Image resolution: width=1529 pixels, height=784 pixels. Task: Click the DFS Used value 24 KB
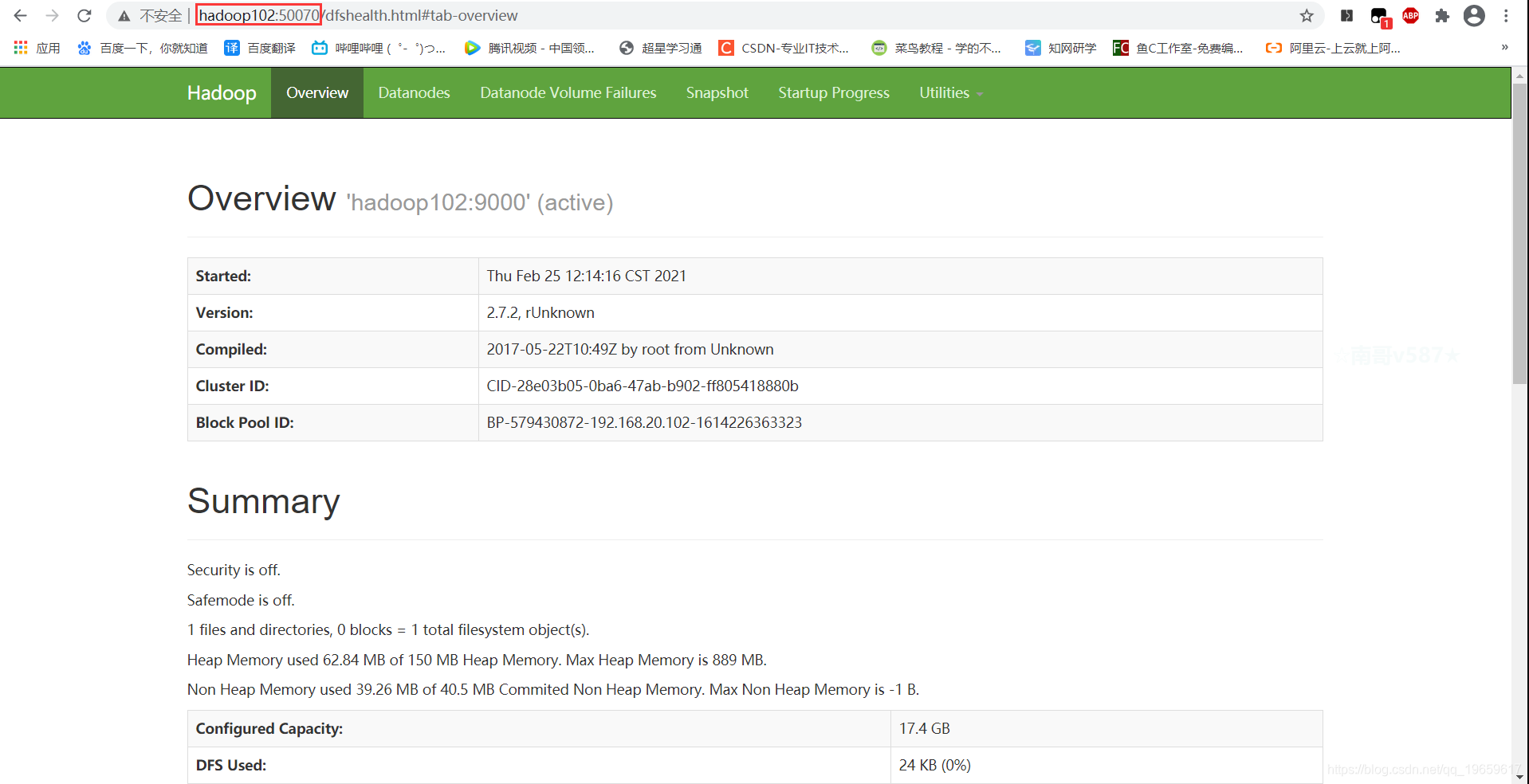point(935,765)
